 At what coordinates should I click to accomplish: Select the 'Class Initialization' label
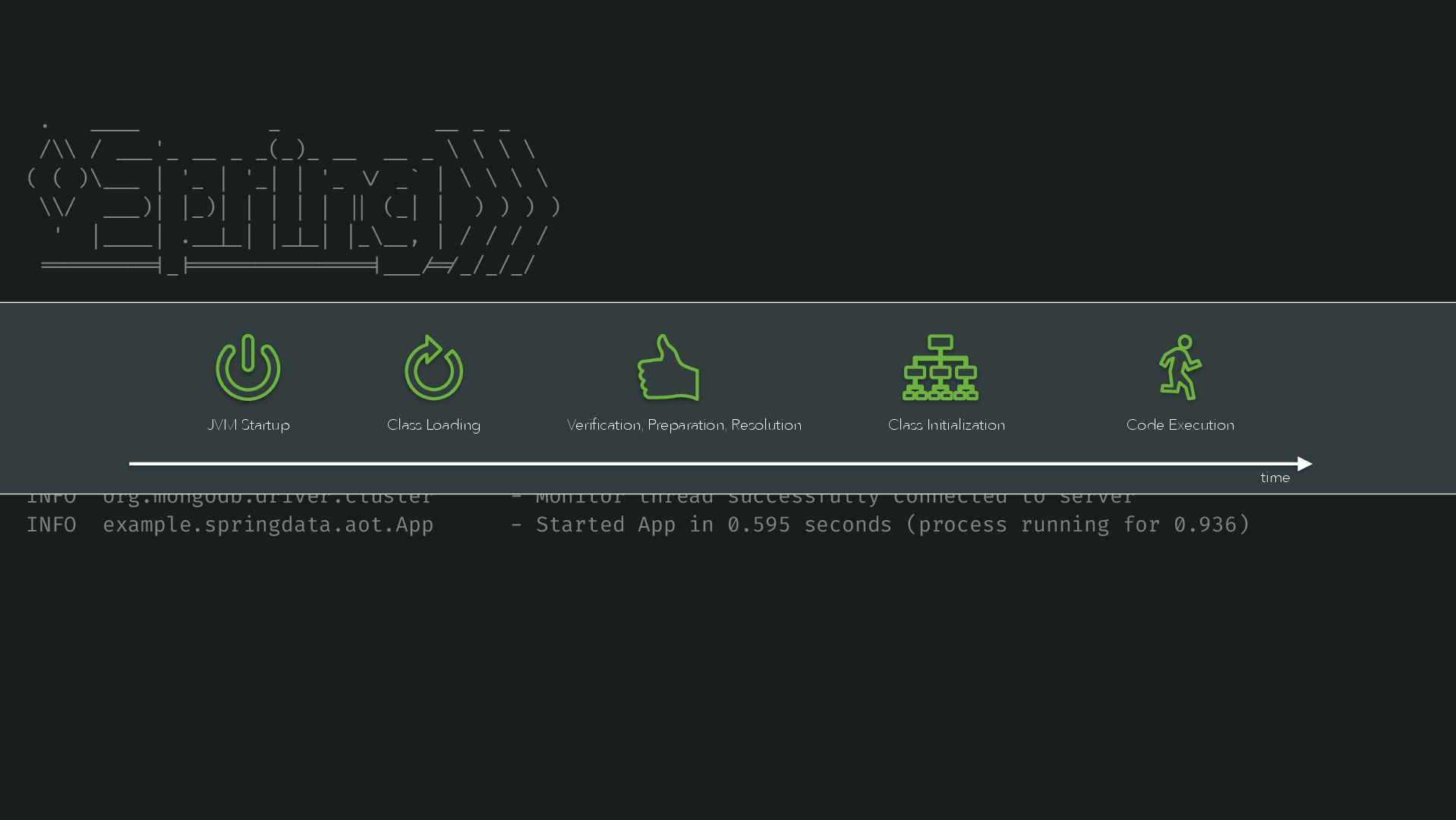tap(947, 425)
